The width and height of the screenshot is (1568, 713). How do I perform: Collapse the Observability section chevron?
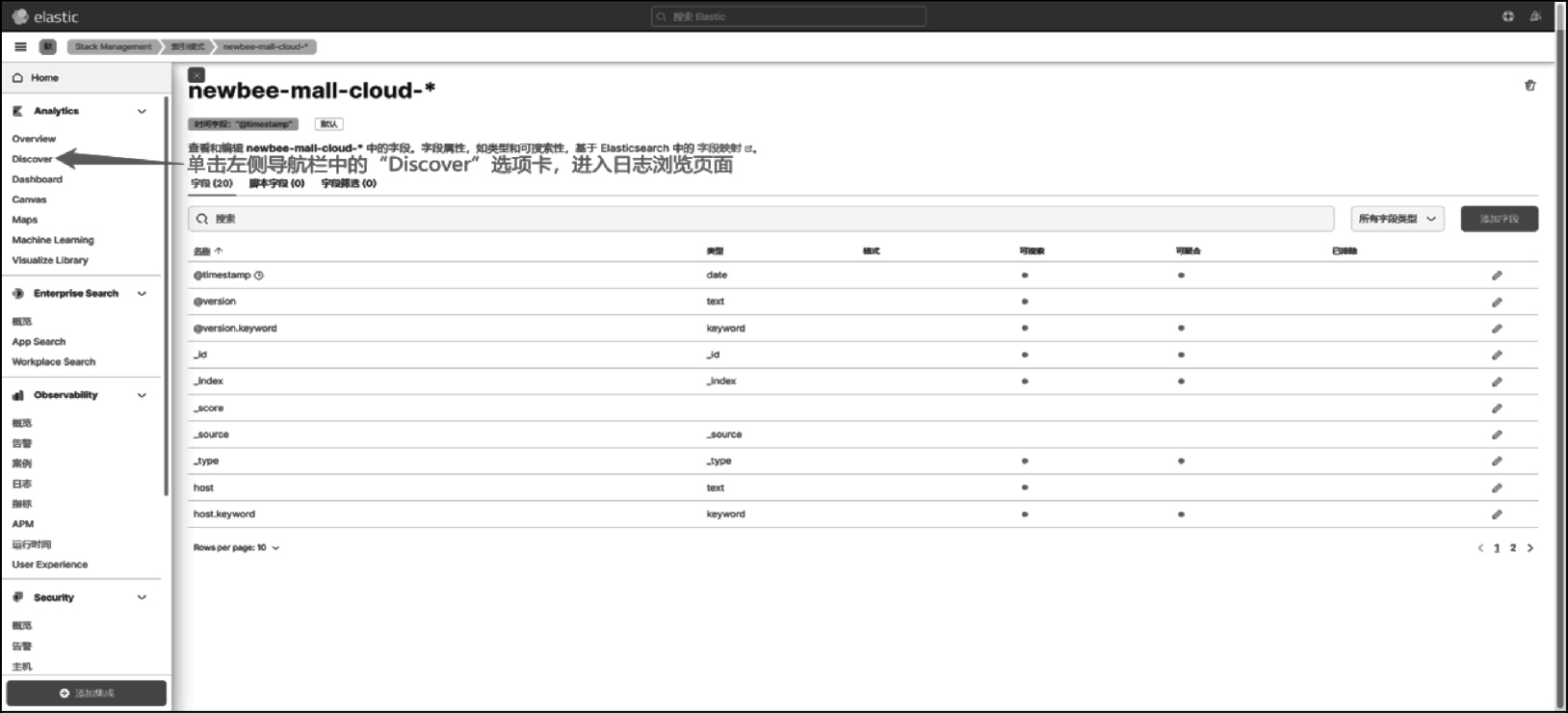[142, 395]
